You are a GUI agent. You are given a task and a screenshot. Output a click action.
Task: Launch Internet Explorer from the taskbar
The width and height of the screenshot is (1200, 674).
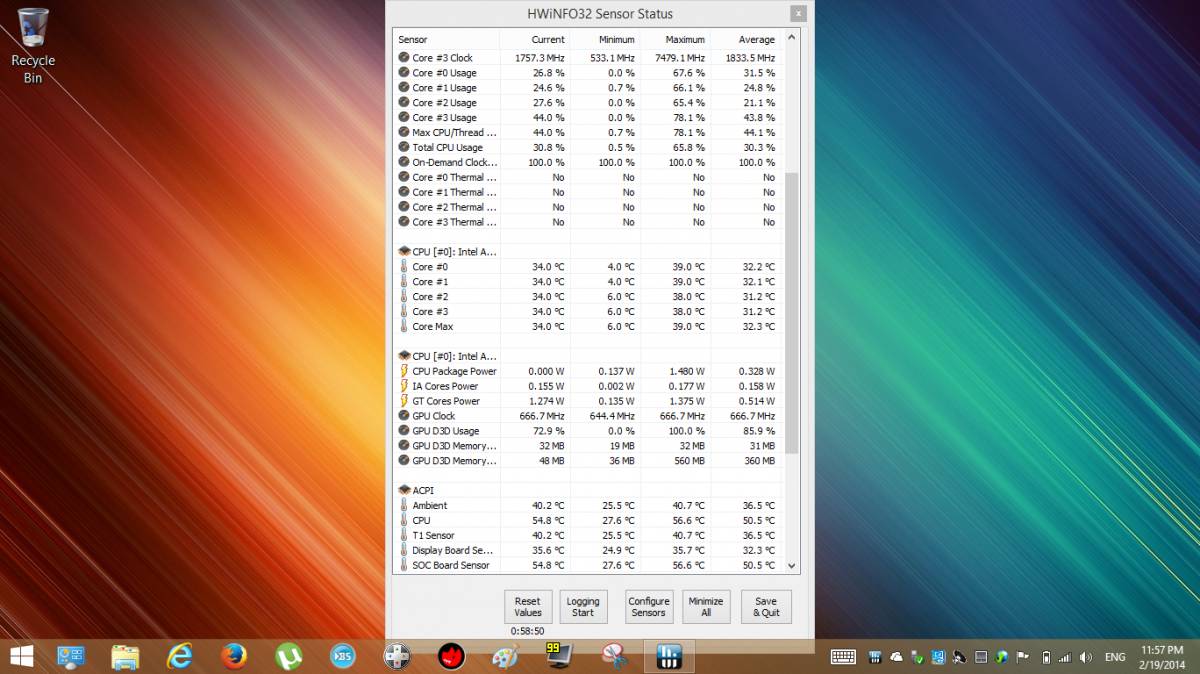point(180,656)
